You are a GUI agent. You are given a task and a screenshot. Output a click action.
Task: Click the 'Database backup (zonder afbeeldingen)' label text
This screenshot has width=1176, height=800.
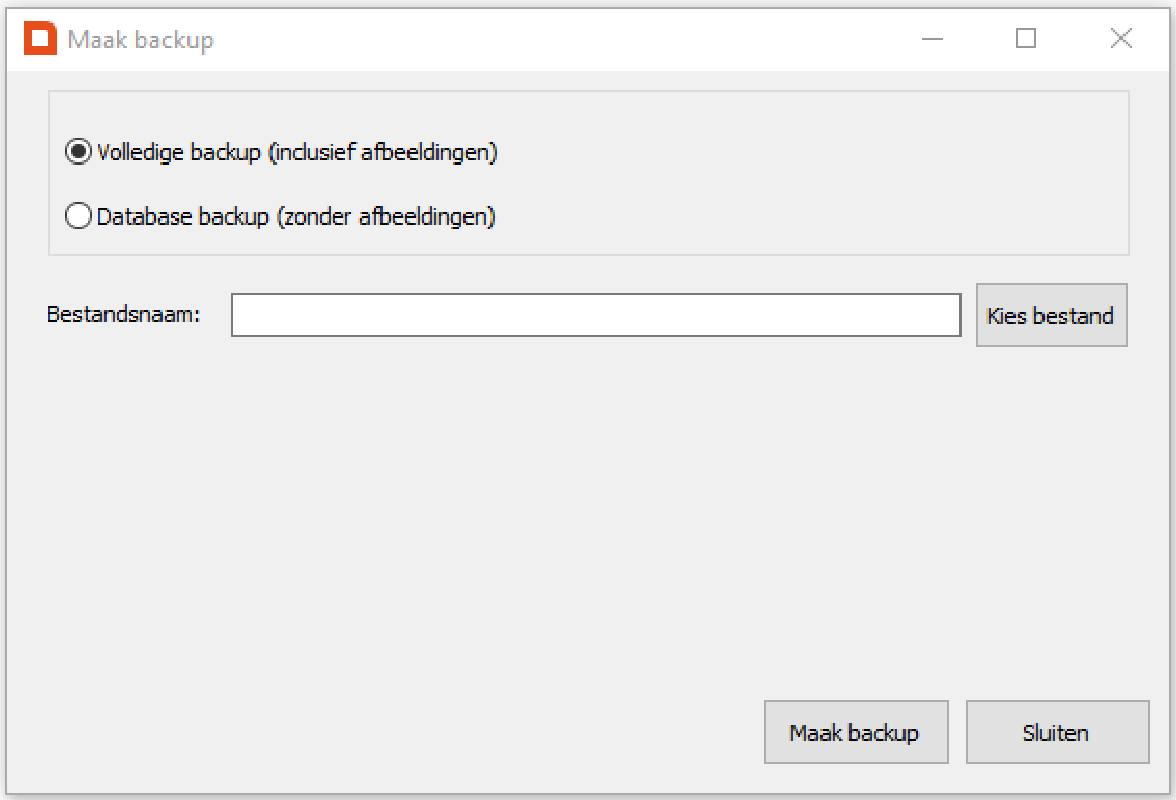coord(296,216)
